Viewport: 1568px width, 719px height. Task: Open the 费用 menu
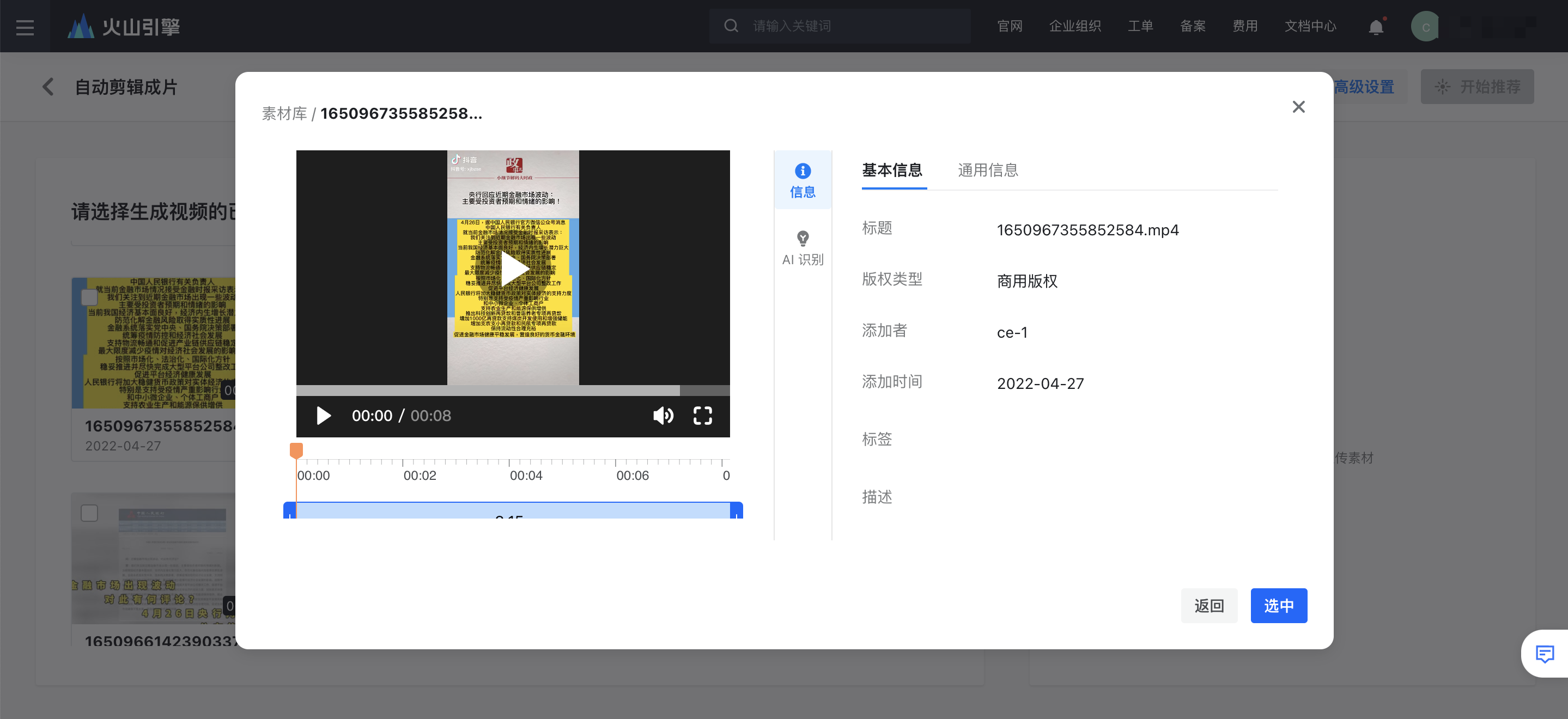coord(1245,26)
